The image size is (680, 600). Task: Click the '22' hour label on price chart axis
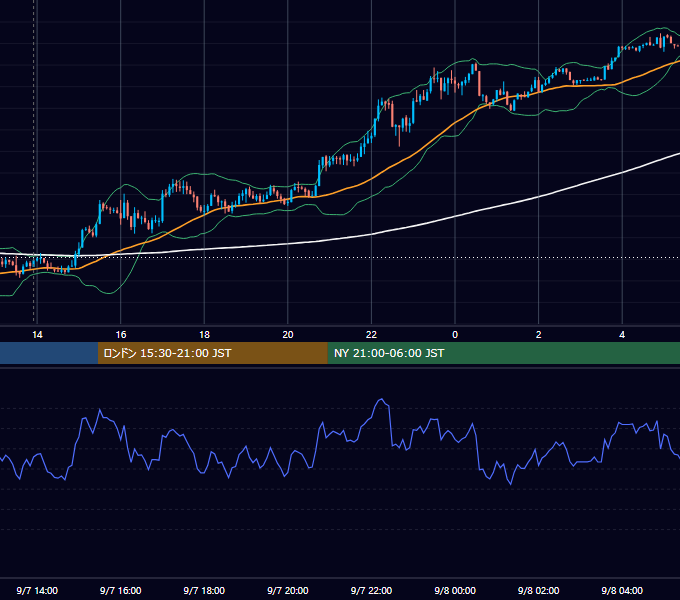pos(371,335)
